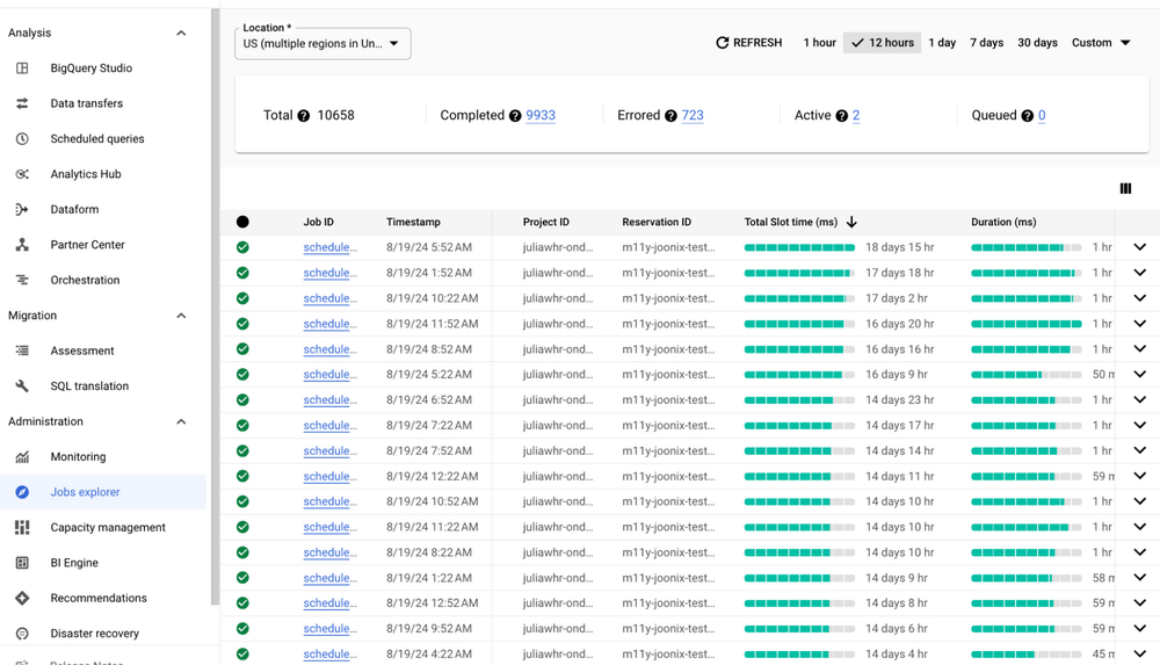Viewport: 1160px width, 665px height.
Task: Open Monitoring in the Administration menu
Action: point(78,457)
